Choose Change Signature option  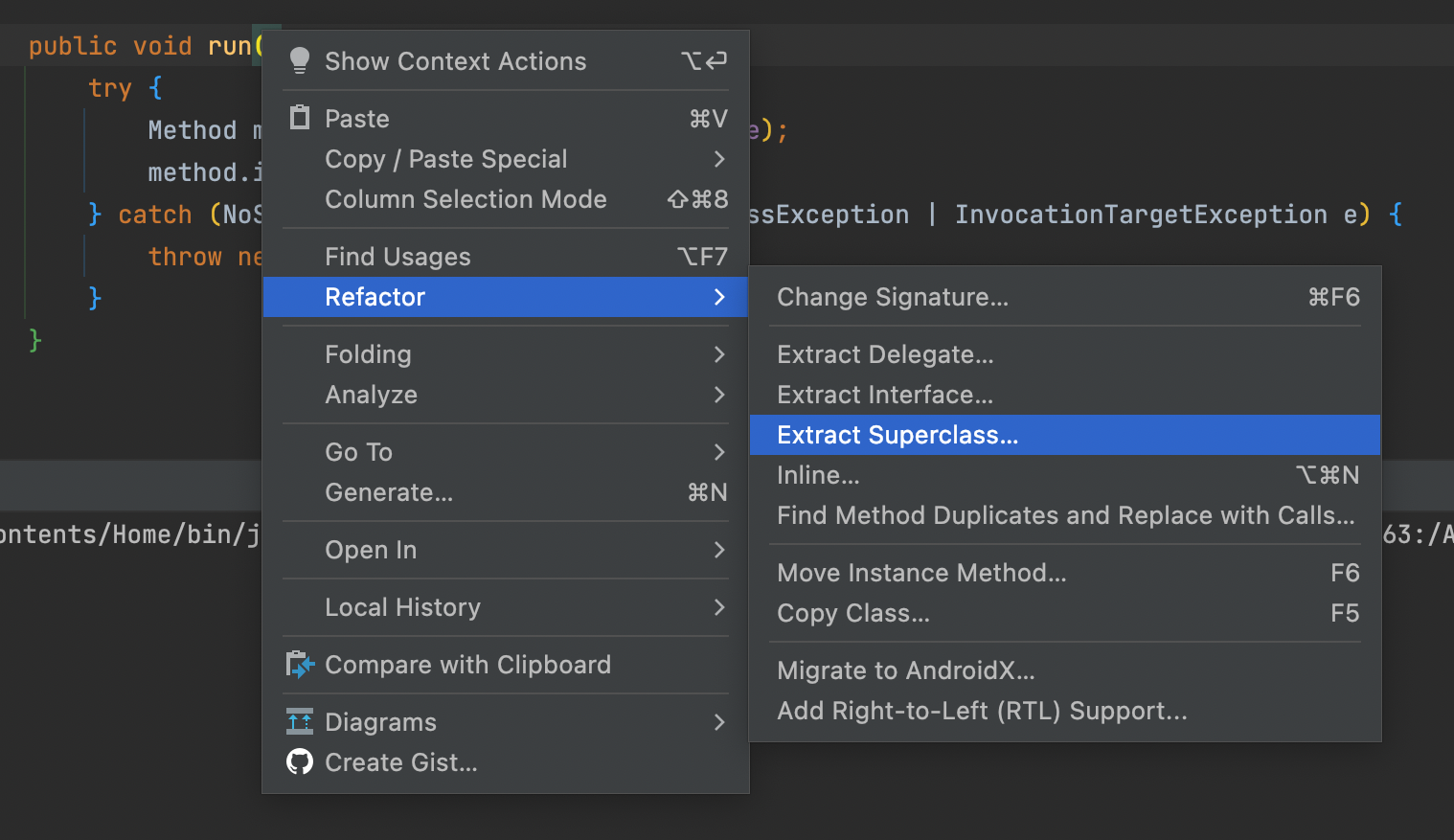click(x=892, y=297)
